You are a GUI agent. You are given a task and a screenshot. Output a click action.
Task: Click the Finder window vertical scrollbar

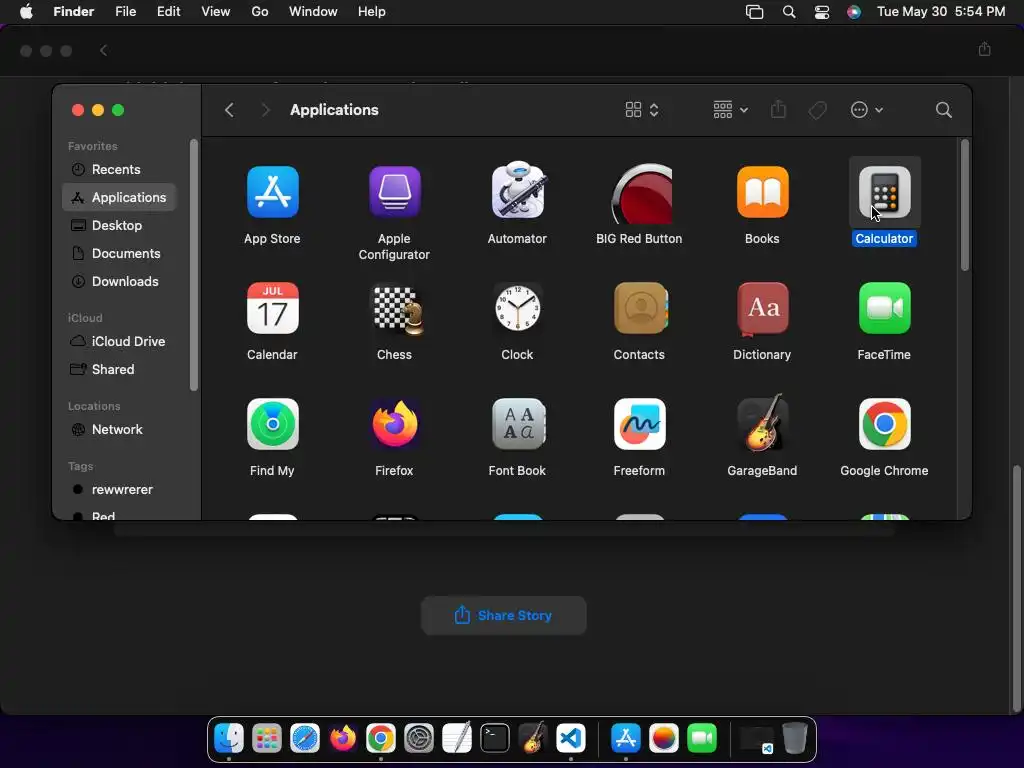(965, 205)
